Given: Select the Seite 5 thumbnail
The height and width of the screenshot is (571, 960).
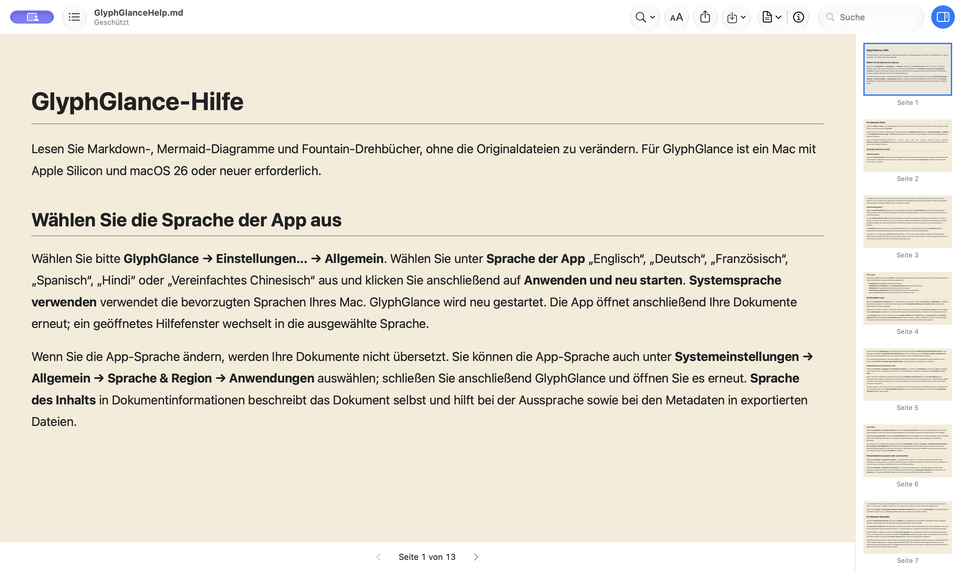Looking at the screenshot, I should pyautogui.click(x=907, y=375).
